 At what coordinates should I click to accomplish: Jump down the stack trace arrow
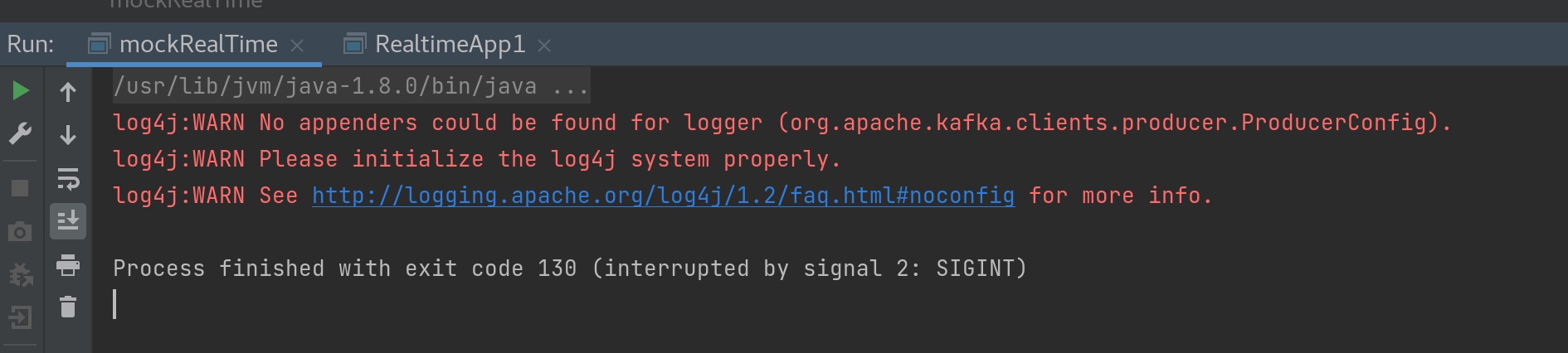click(68, 134)
